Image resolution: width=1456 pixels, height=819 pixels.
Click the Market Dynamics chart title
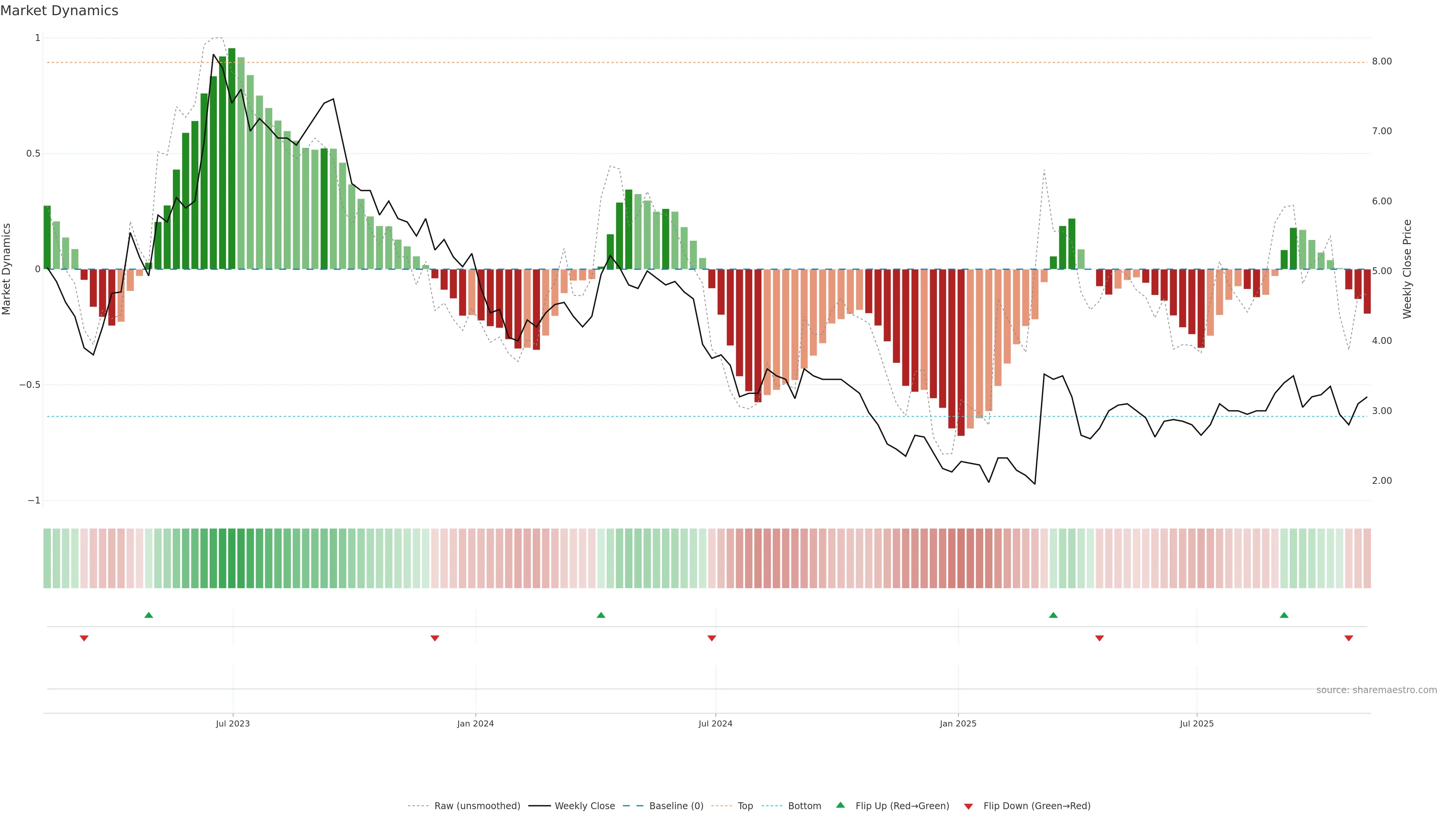coord(60,11)
